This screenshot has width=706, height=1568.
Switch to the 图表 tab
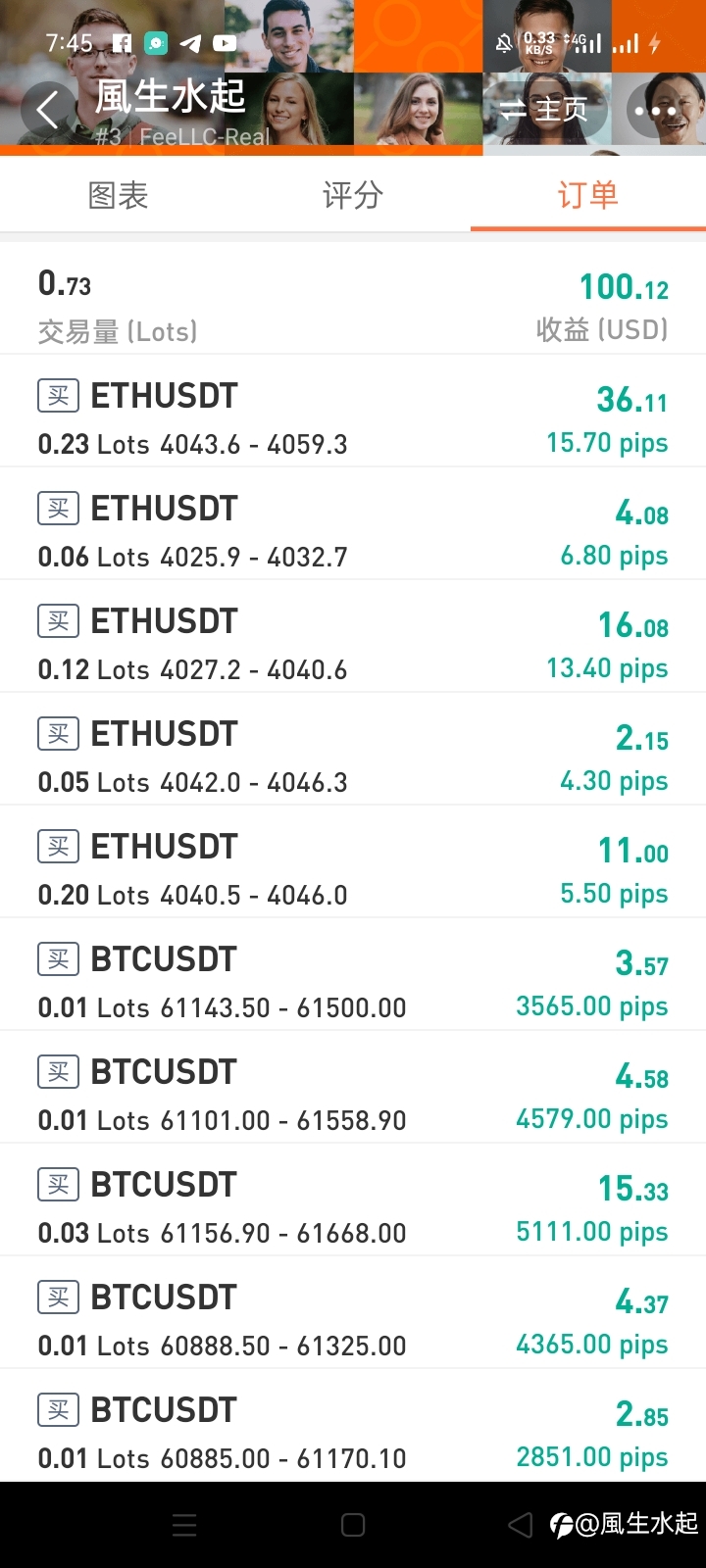(118, 195)
